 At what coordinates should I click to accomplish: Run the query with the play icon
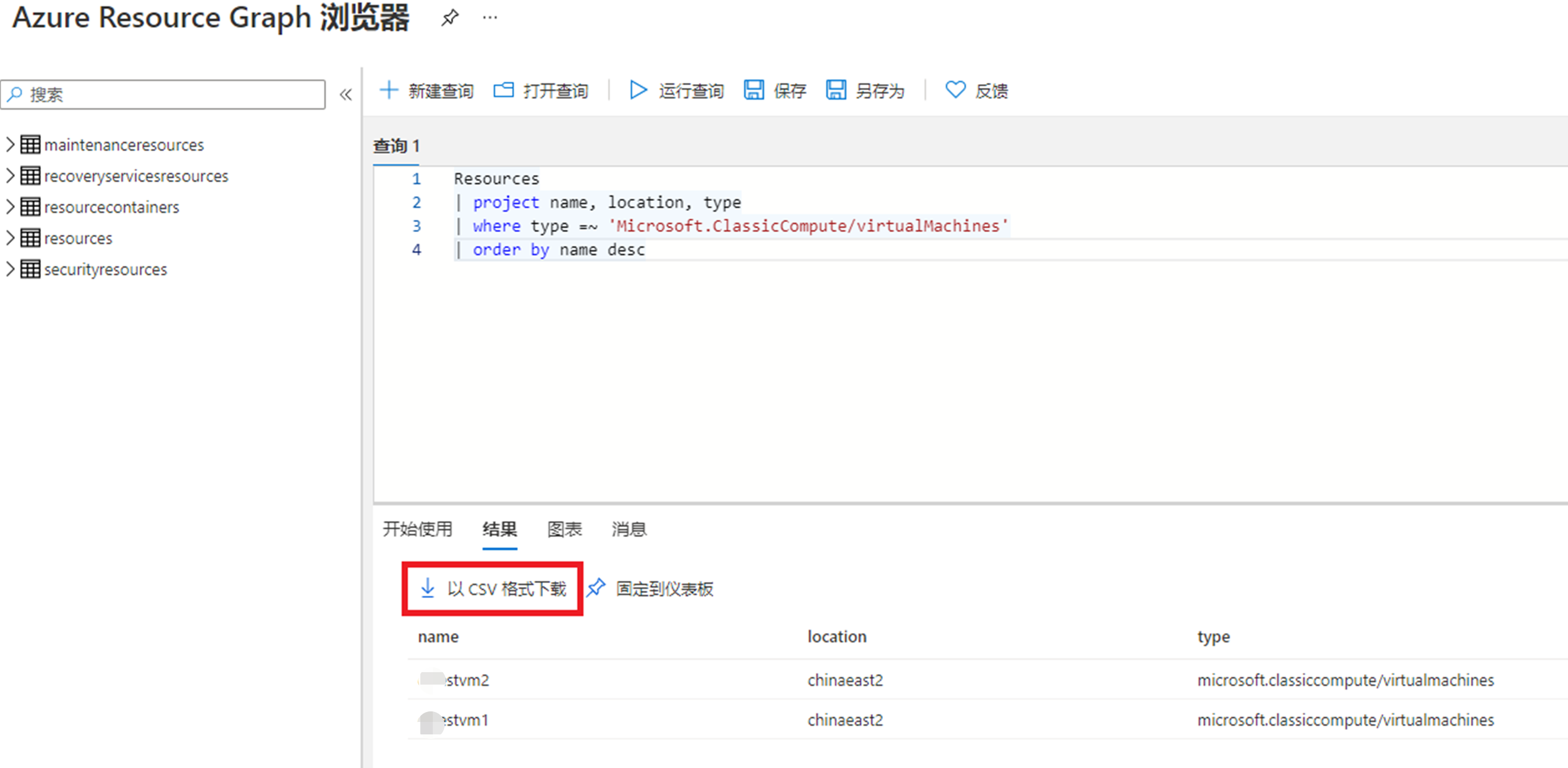637,90
